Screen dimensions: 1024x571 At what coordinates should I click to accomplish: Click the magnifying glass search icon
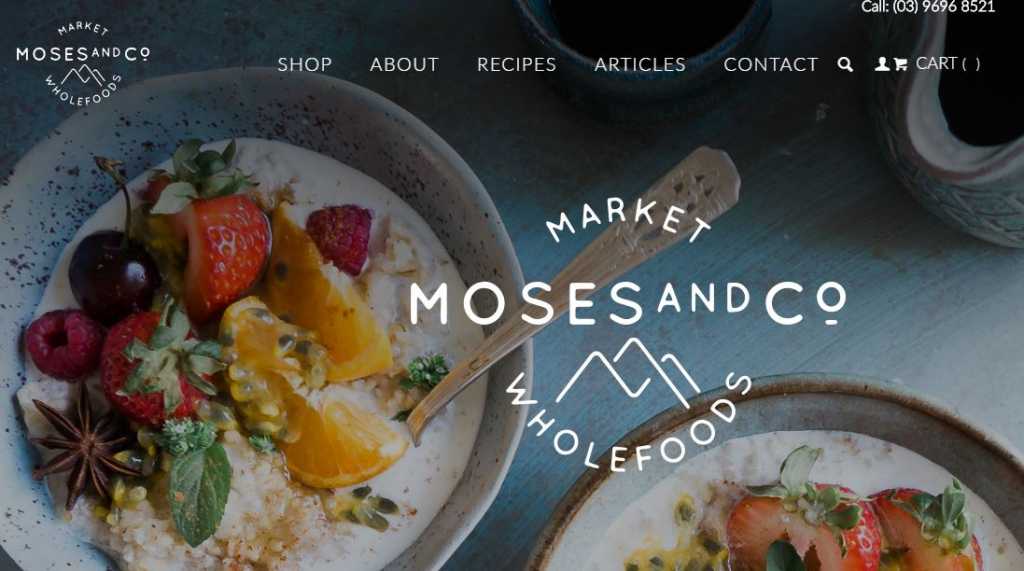(845, 64)
